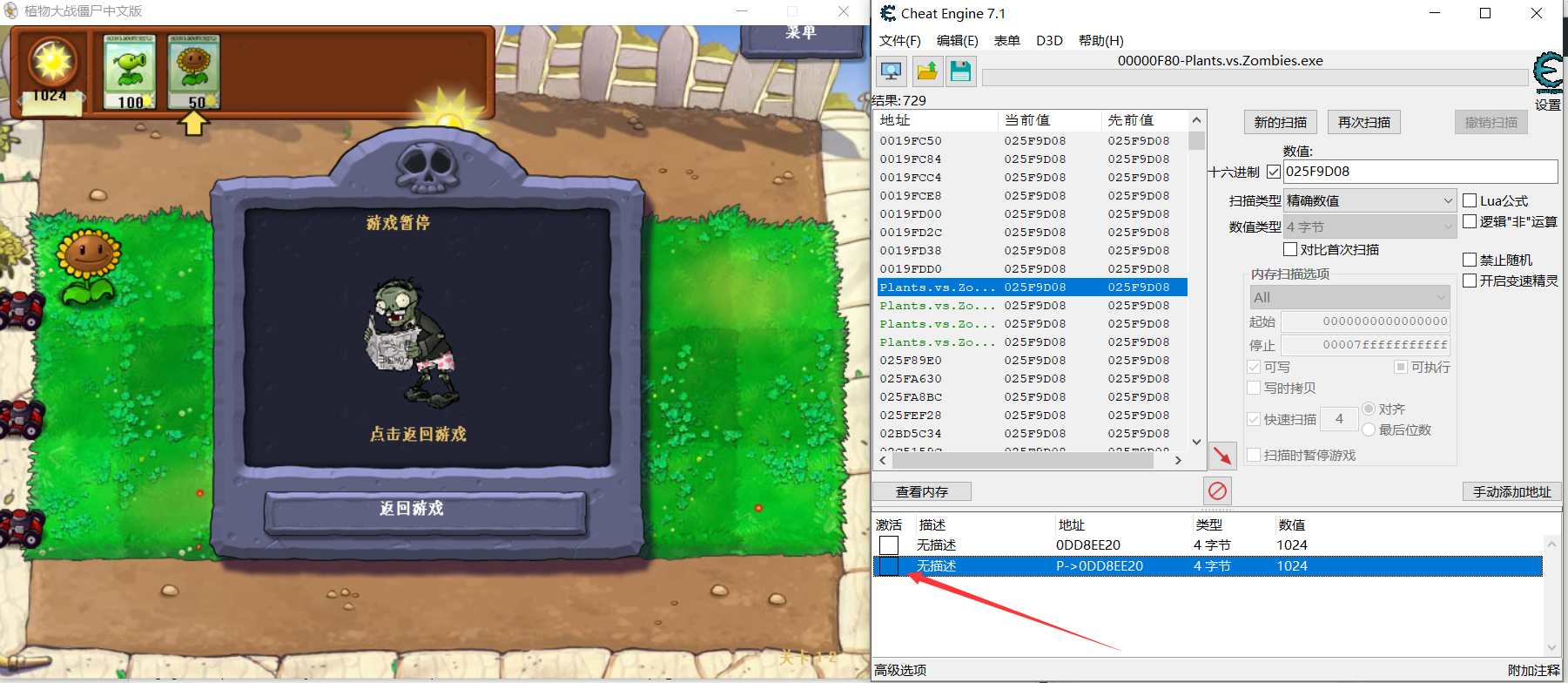Check the 对比首次扫描 checkbox
The image size is (1568, 683).
point(1290,249)
